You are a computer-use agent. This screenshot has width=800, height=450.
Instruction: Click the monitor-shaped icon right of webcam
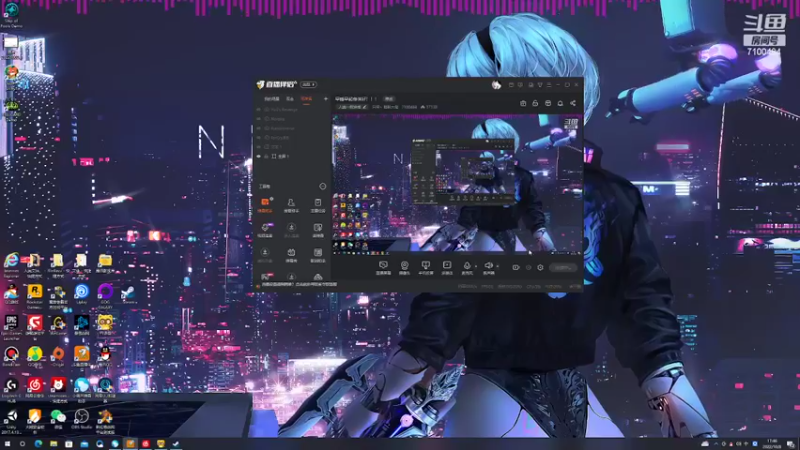pyautogui.click(x=426, y=267)
